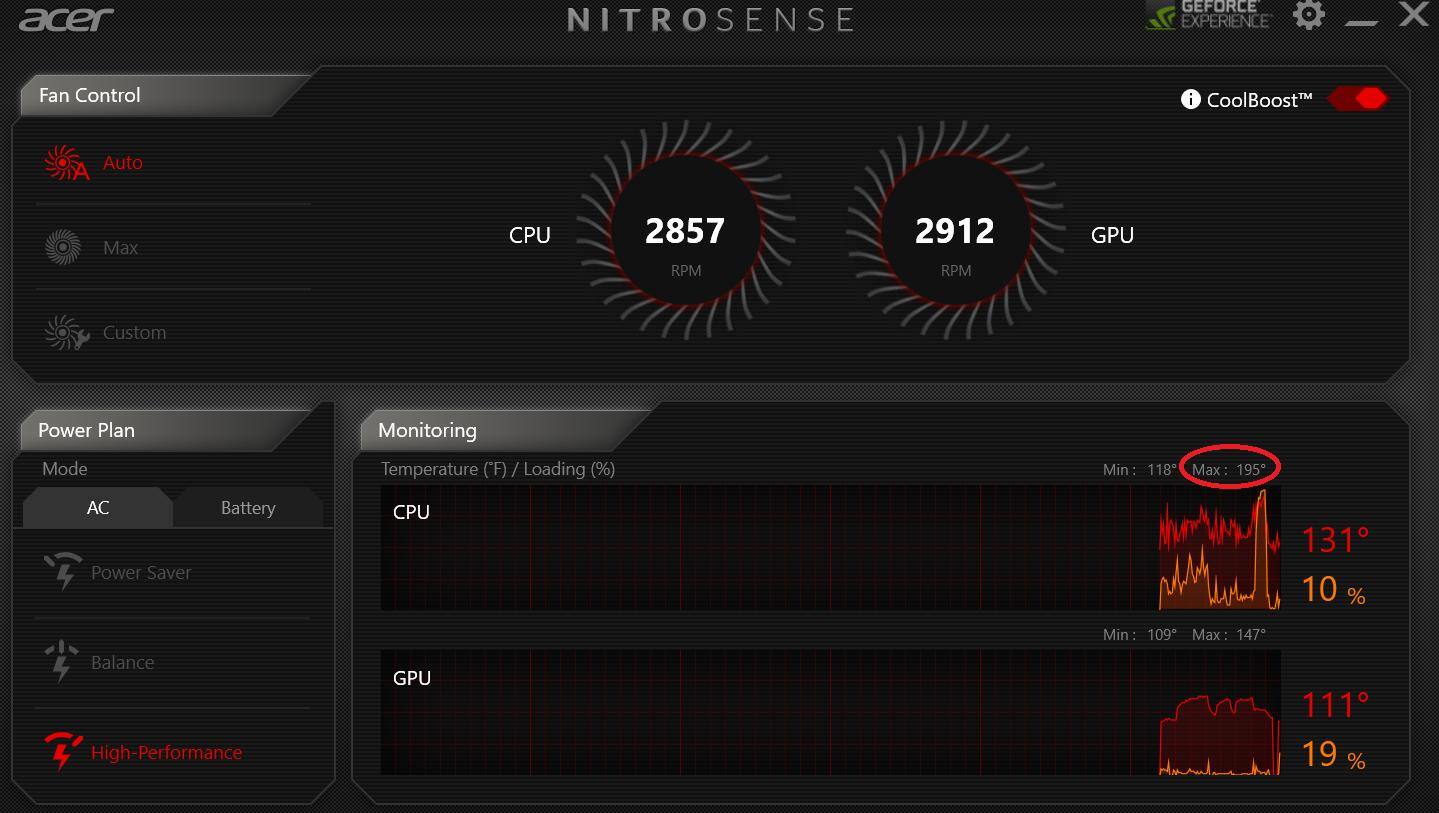
Task: Click the CPU temperature graph
Action: click(x=830, y=547)
